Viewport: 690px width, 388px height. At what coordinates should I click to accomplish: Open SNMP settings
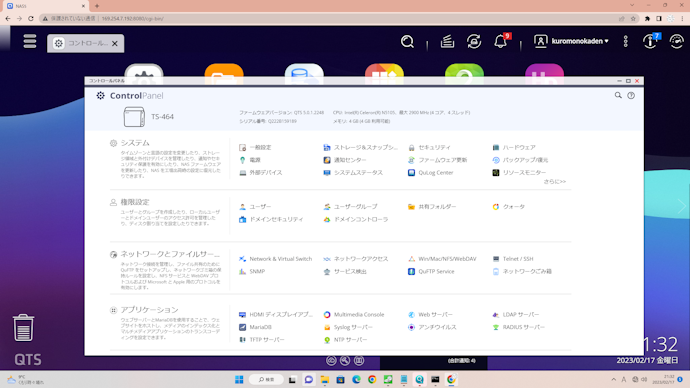point(252,272)
